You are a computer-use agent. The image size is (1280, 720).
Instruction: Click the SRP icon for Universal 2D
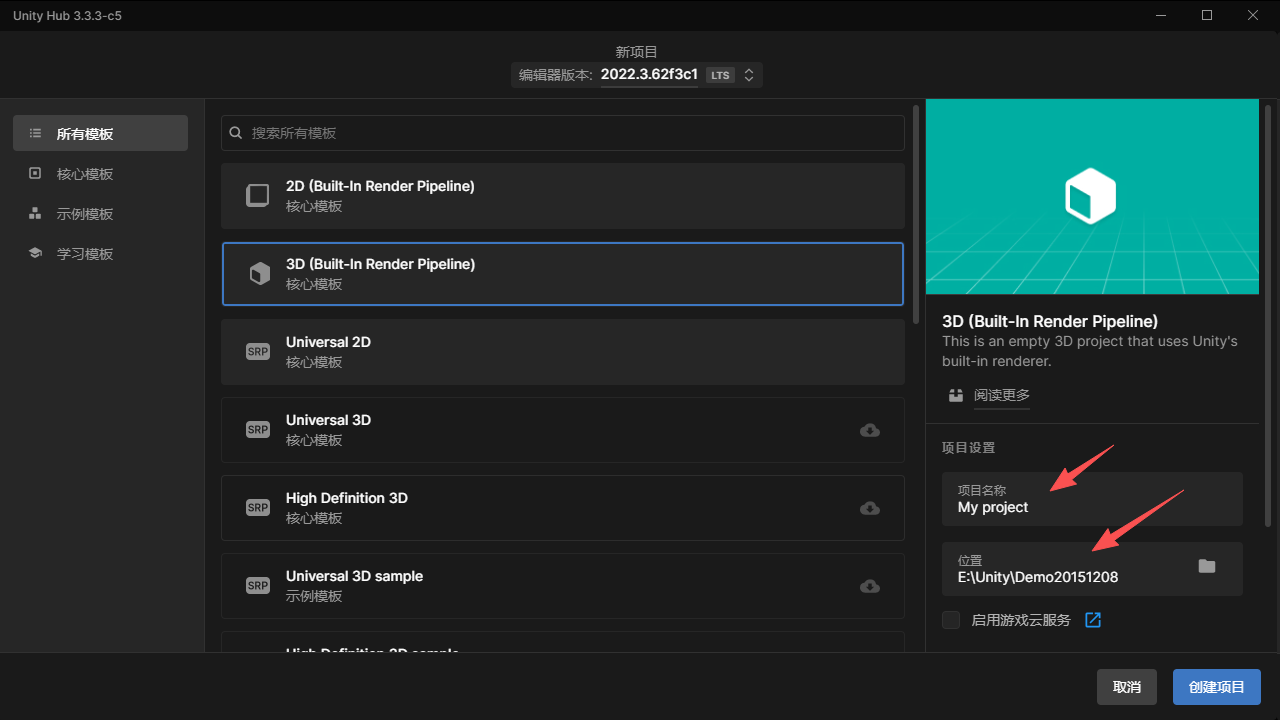258,351
